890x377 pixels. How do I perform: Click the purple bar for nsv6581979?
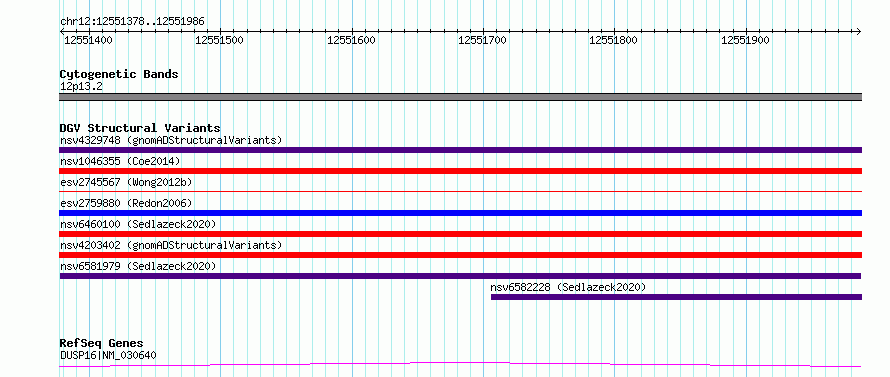click(460, 276)
